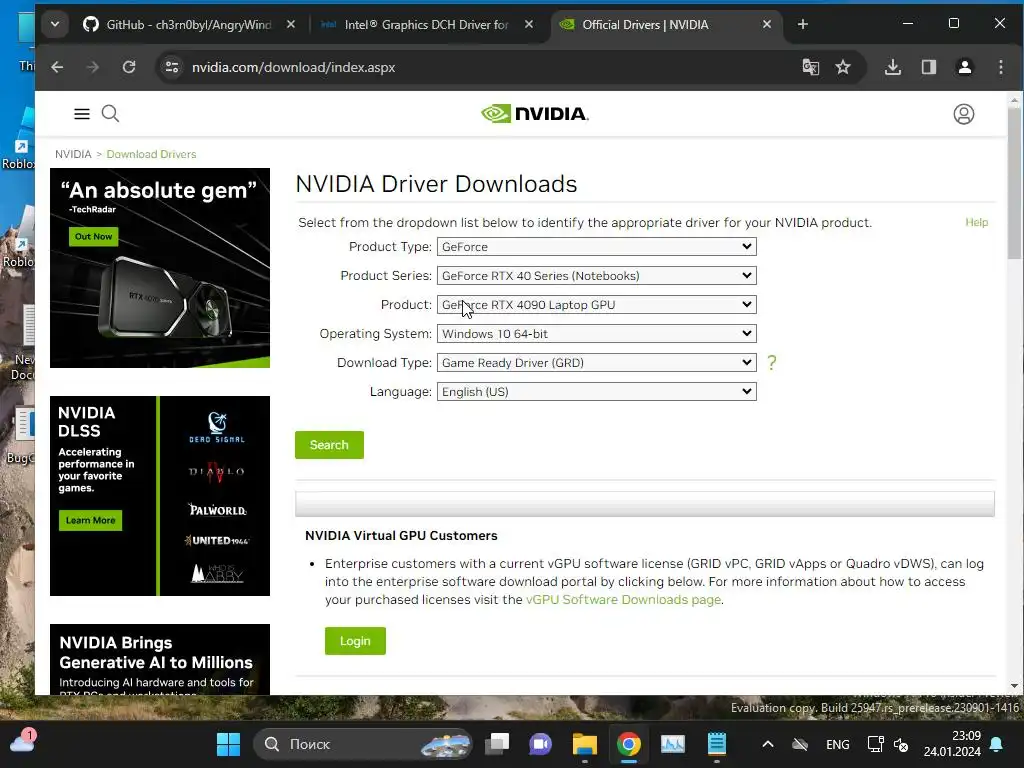Open the Generative AI to Millions banner
The width and height of the screenshot is (1024, 768).
click(x=160, y=659)
